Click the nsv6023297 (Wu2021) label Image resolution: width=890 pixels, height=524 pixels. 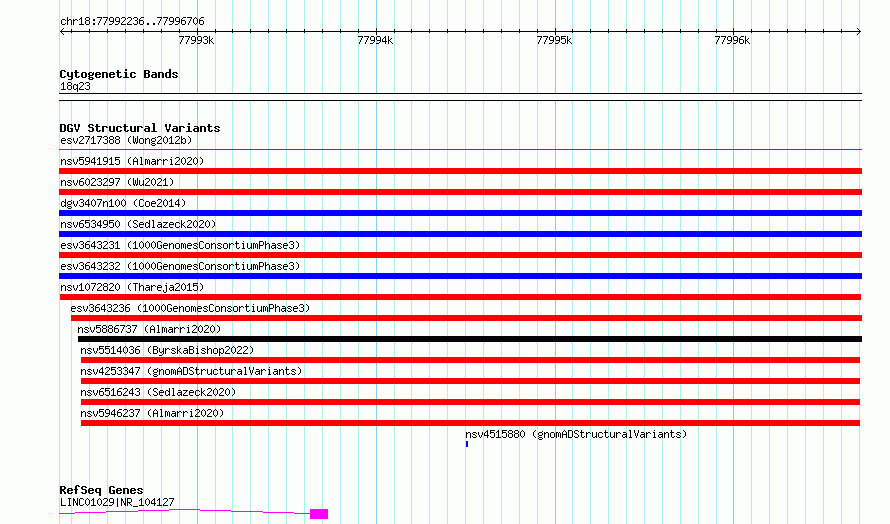point(117,182)
